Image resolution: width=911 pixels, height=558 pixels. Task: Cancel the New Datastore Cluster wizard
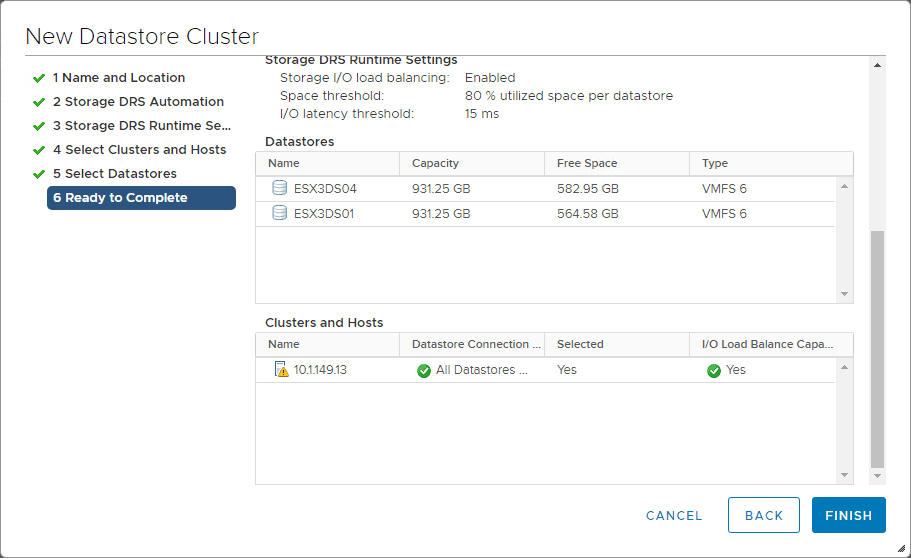[x=674, y=516]
